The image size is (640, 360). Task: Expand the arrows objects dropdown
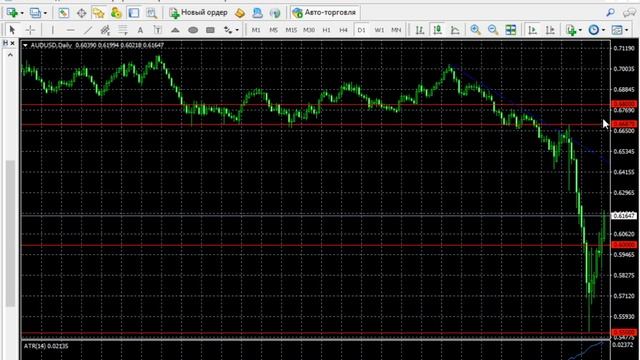click(237, 30)
